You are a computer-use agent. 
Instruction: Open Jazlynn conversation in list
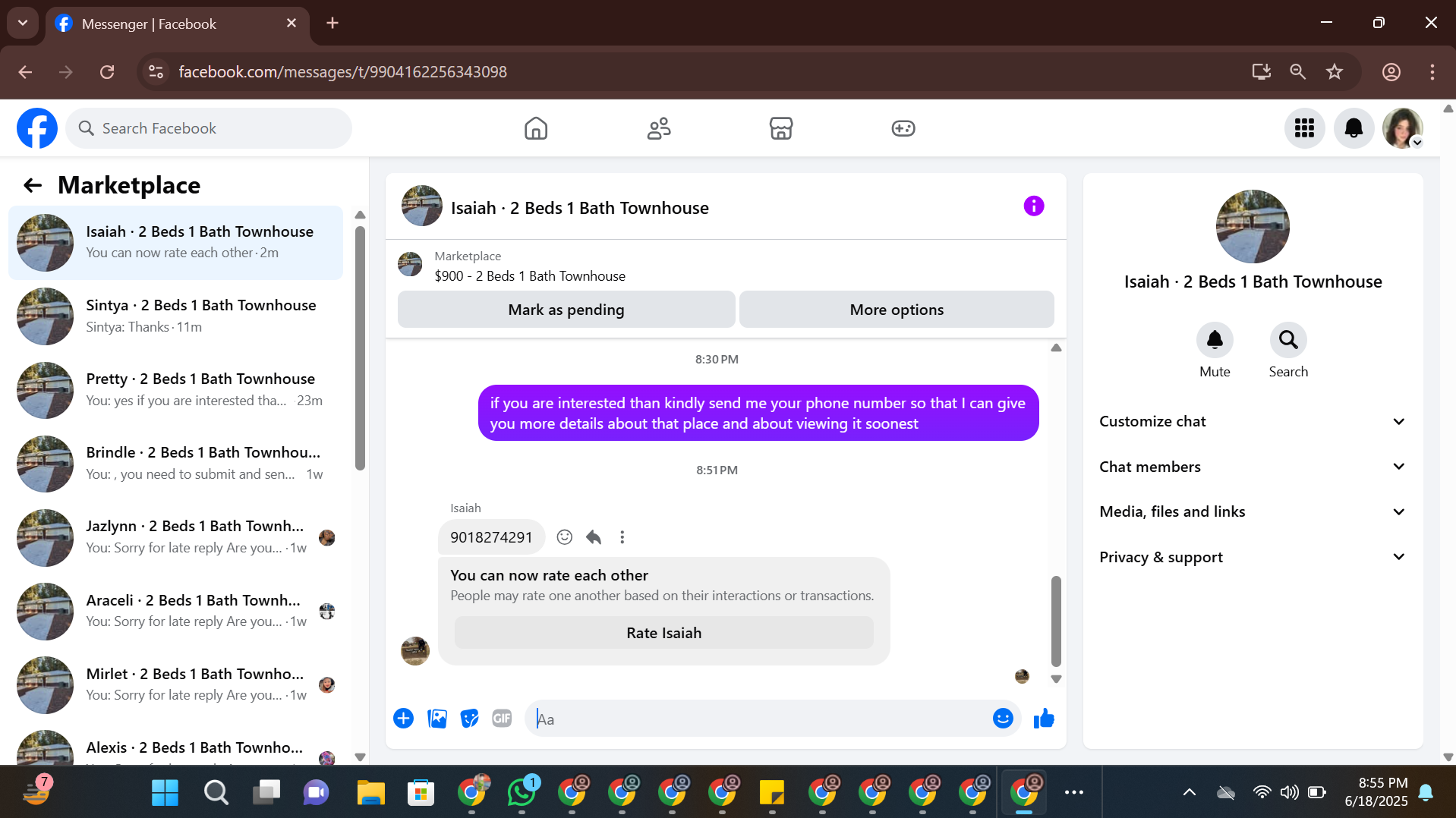(x=176, y=537)
